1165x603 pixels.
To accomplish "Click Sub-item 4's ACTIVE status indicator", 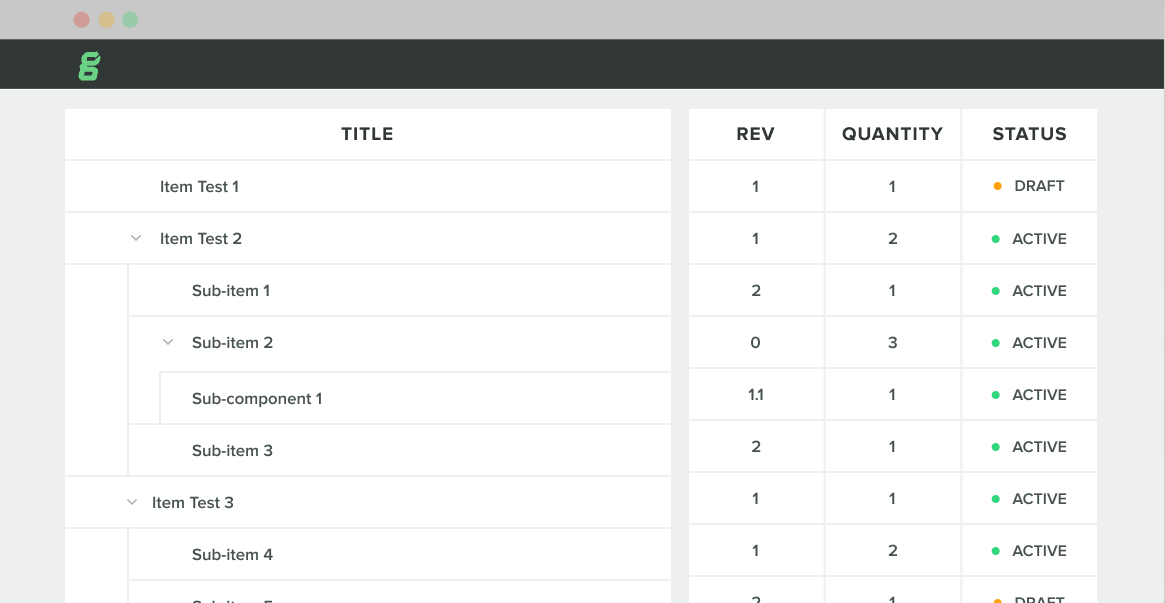I will 998,550.
